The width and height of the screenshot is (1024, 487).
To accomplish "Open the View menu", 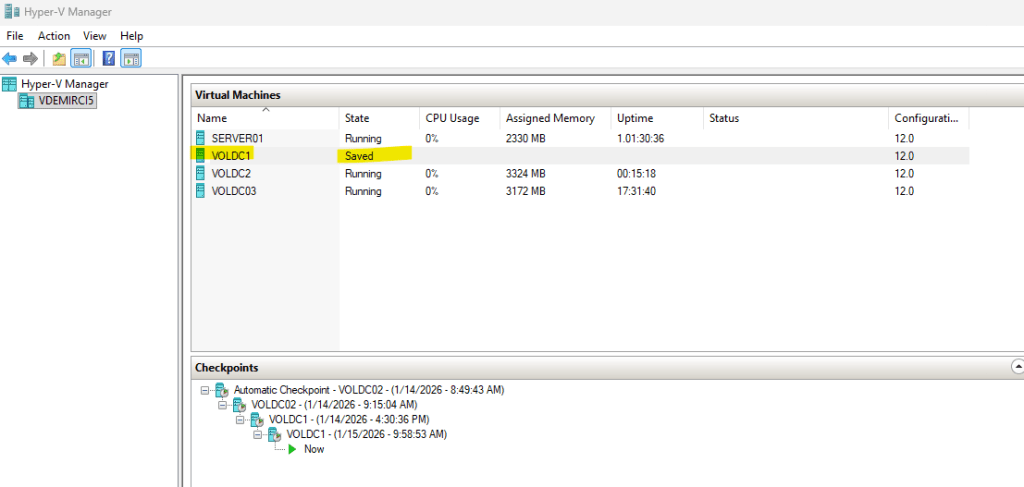I will pyautogui.click(x=95, y=36).
